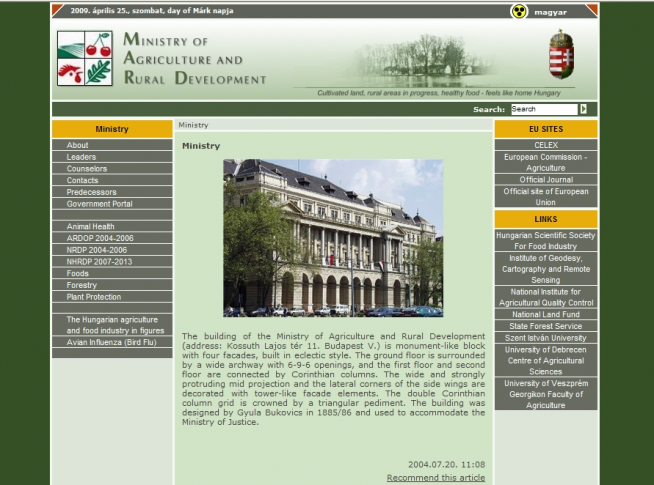
Task: Click the Ministry logo with cherries and rooster
Action: tap(85, 58)
